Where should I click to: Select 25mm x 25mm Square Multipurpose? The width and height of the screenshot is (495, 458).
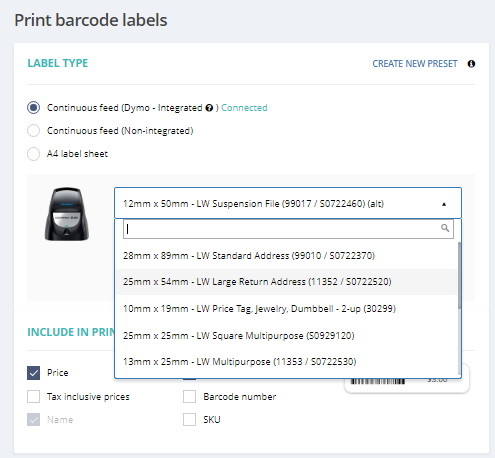pyautogui.click(x=286, y=335)
